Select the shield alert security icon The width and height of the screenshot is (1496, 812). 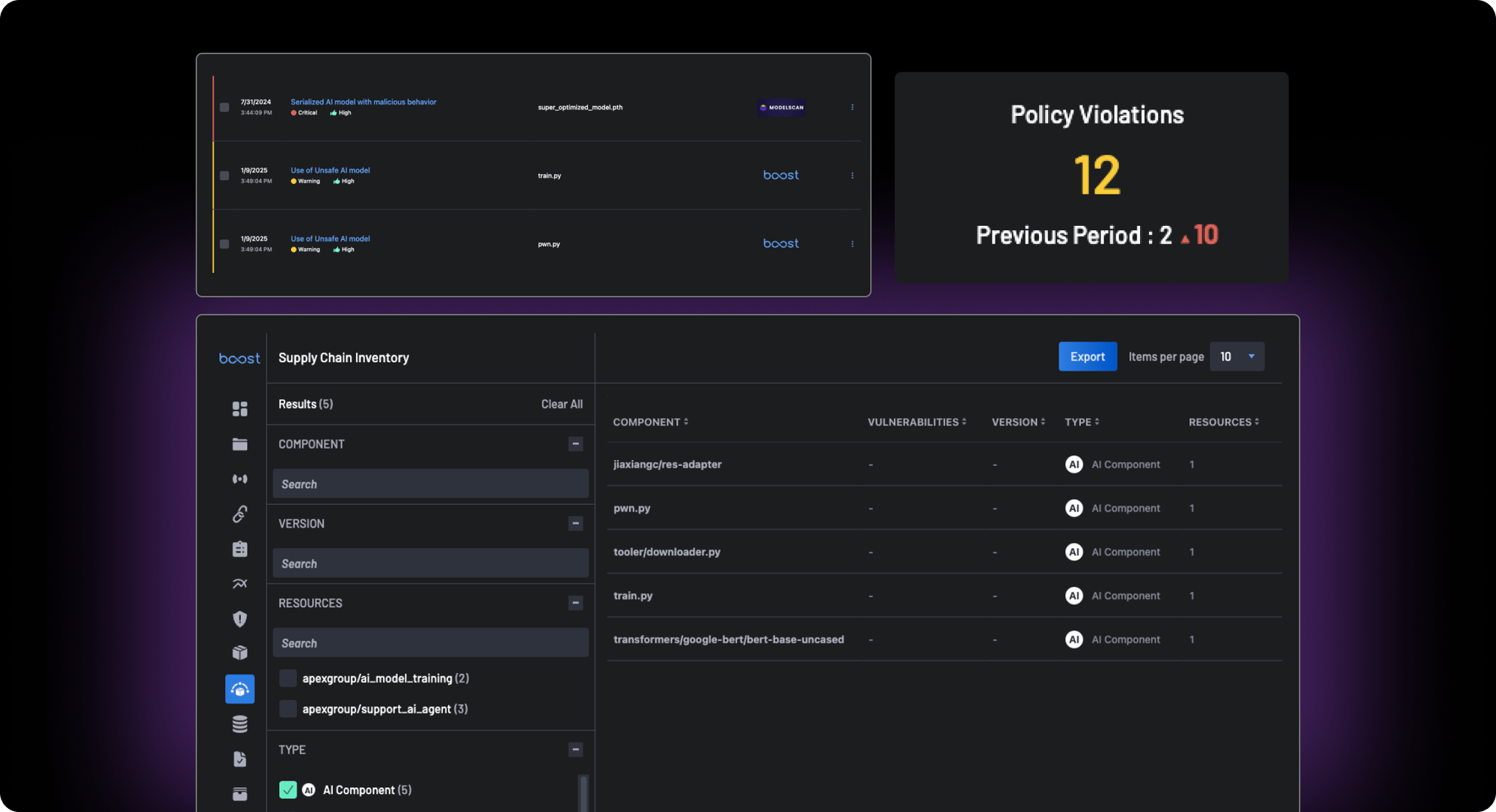[239, 618]
